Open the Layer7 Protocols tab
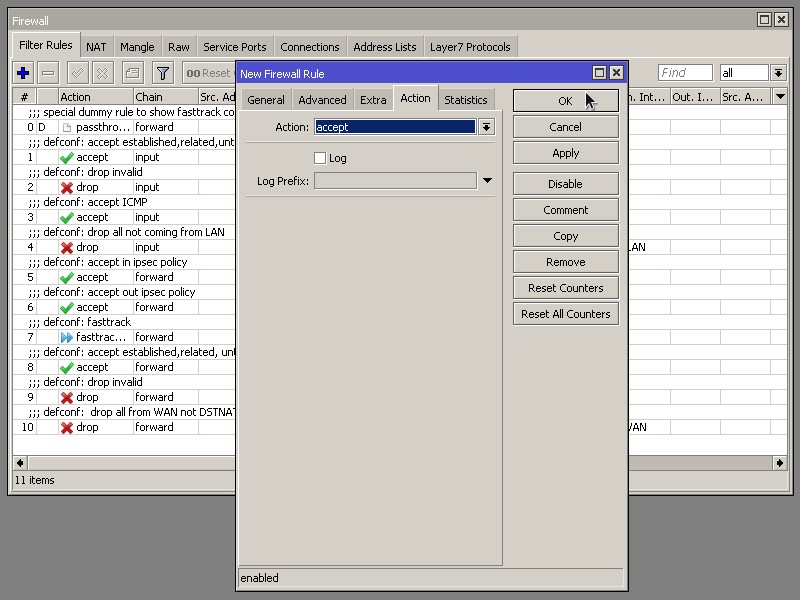800x600 pixels. pos(470,47)
